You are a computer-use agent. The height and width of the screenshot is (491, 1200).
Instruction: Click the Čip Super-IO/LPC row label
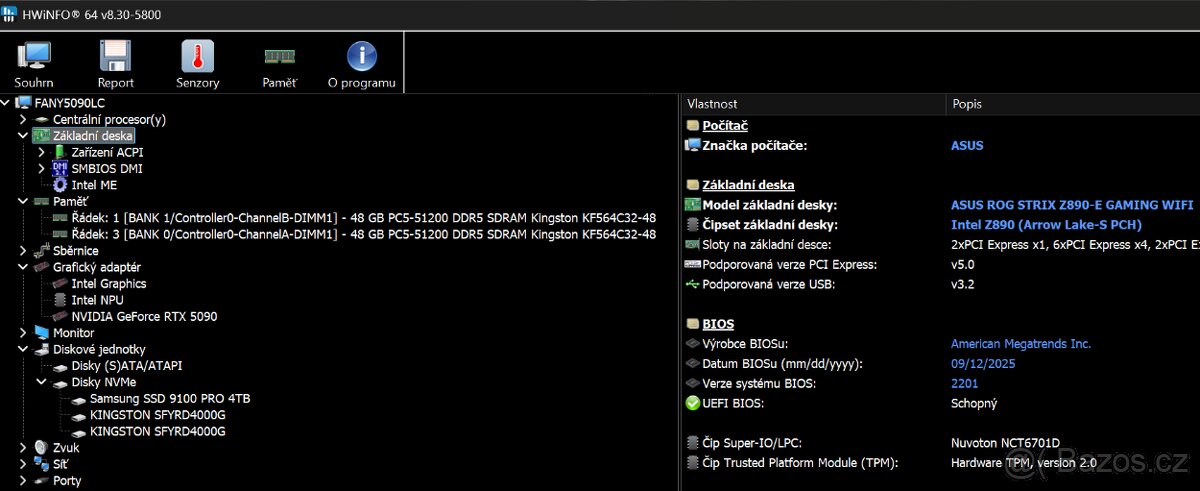tap(752, 442)
